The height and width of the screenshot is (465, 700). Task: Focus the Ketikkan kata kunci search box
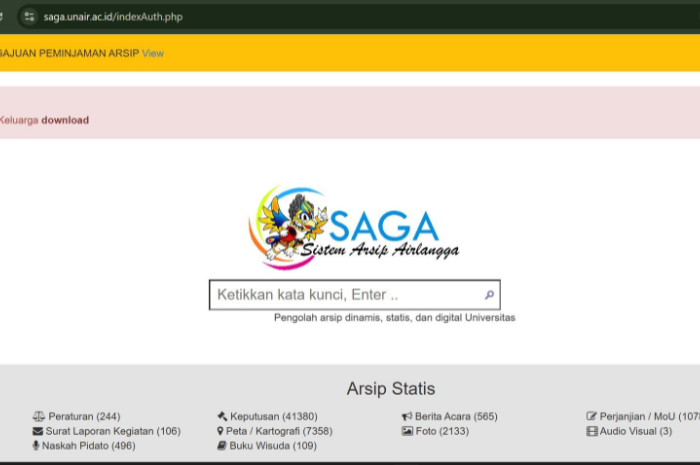click(x=354, y=295)
